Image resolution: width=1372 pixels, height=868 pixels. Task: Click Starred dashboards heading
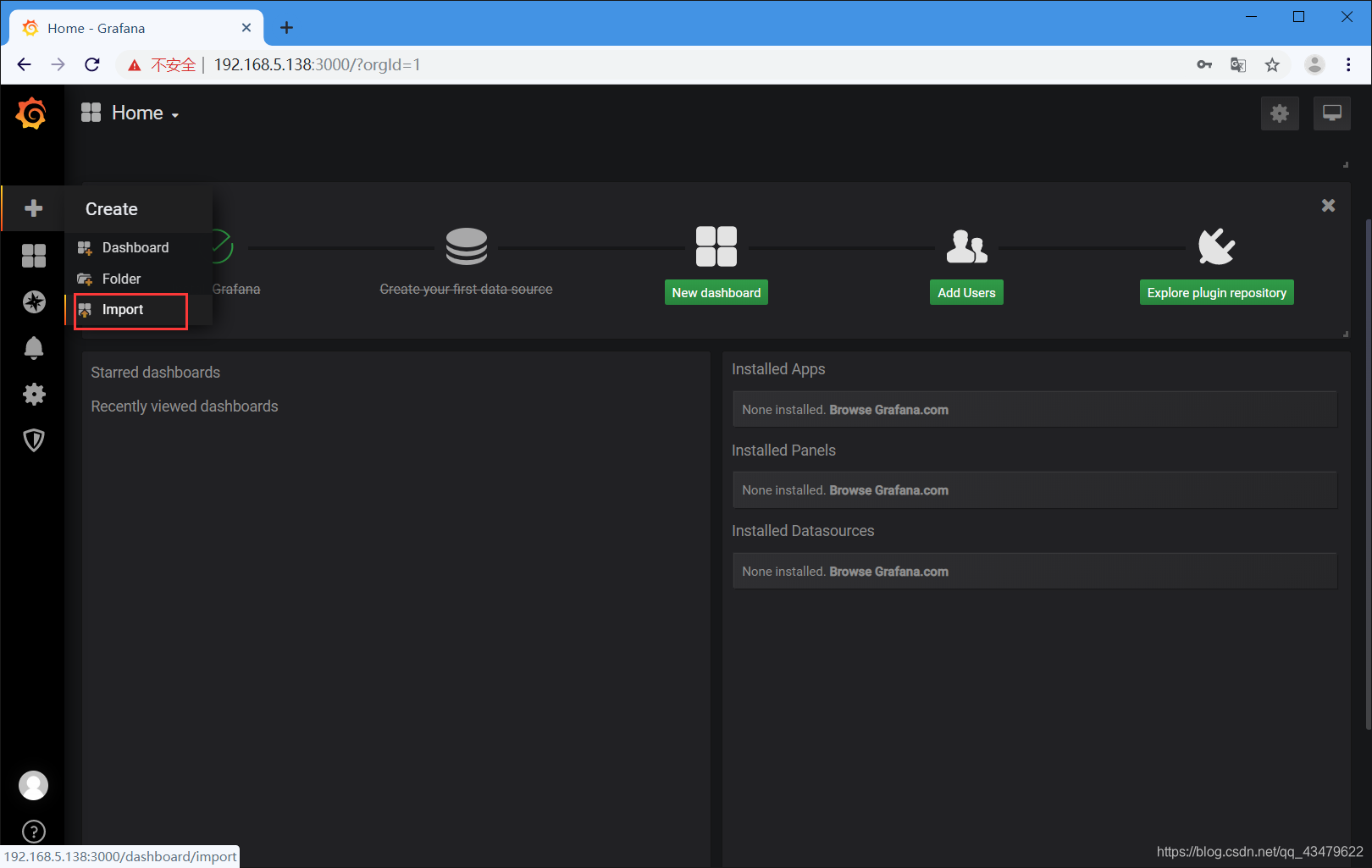click(x=156, y=373)
